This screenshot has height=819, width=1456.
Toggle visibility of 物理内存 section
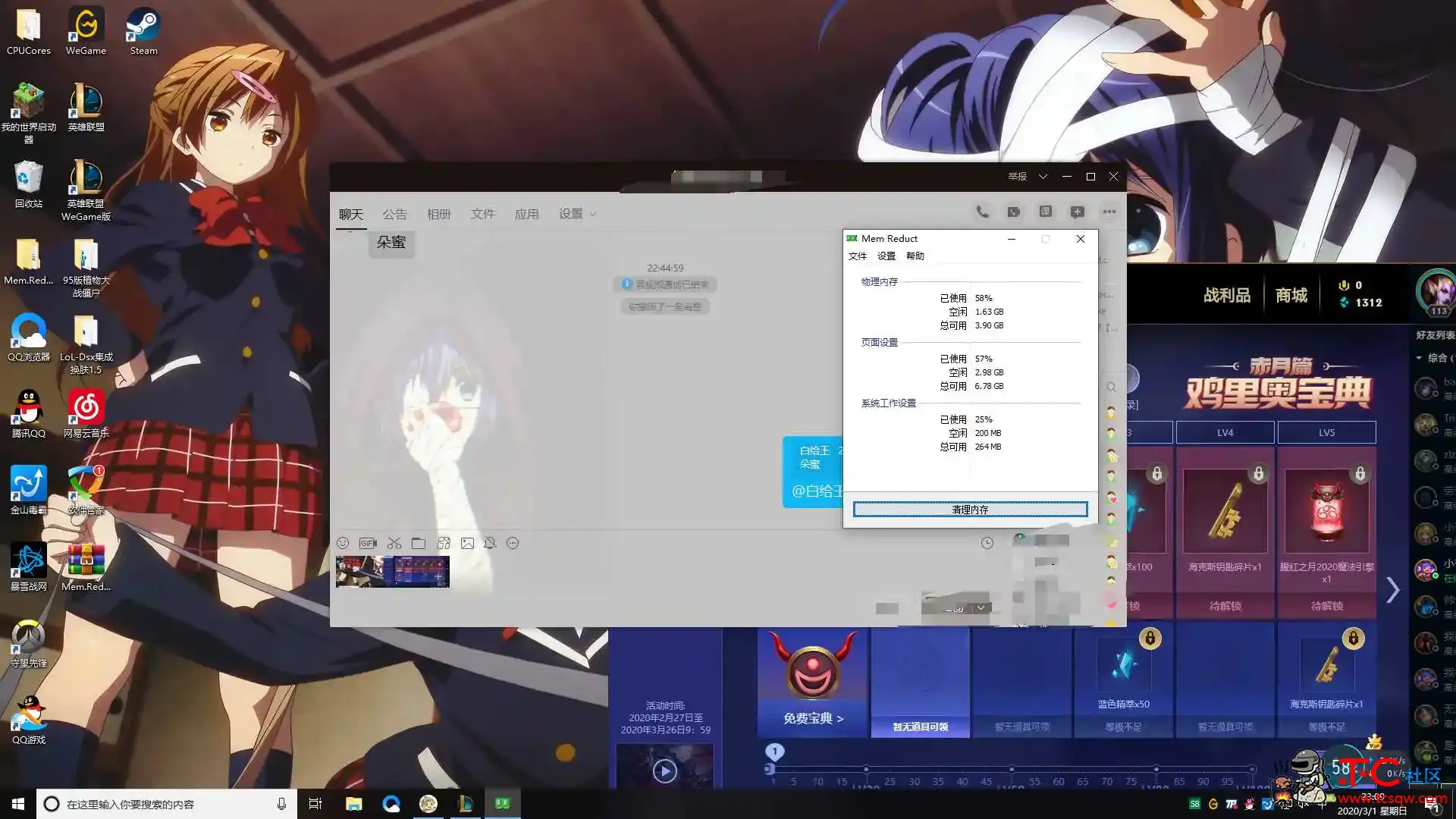tap(879, 281)
